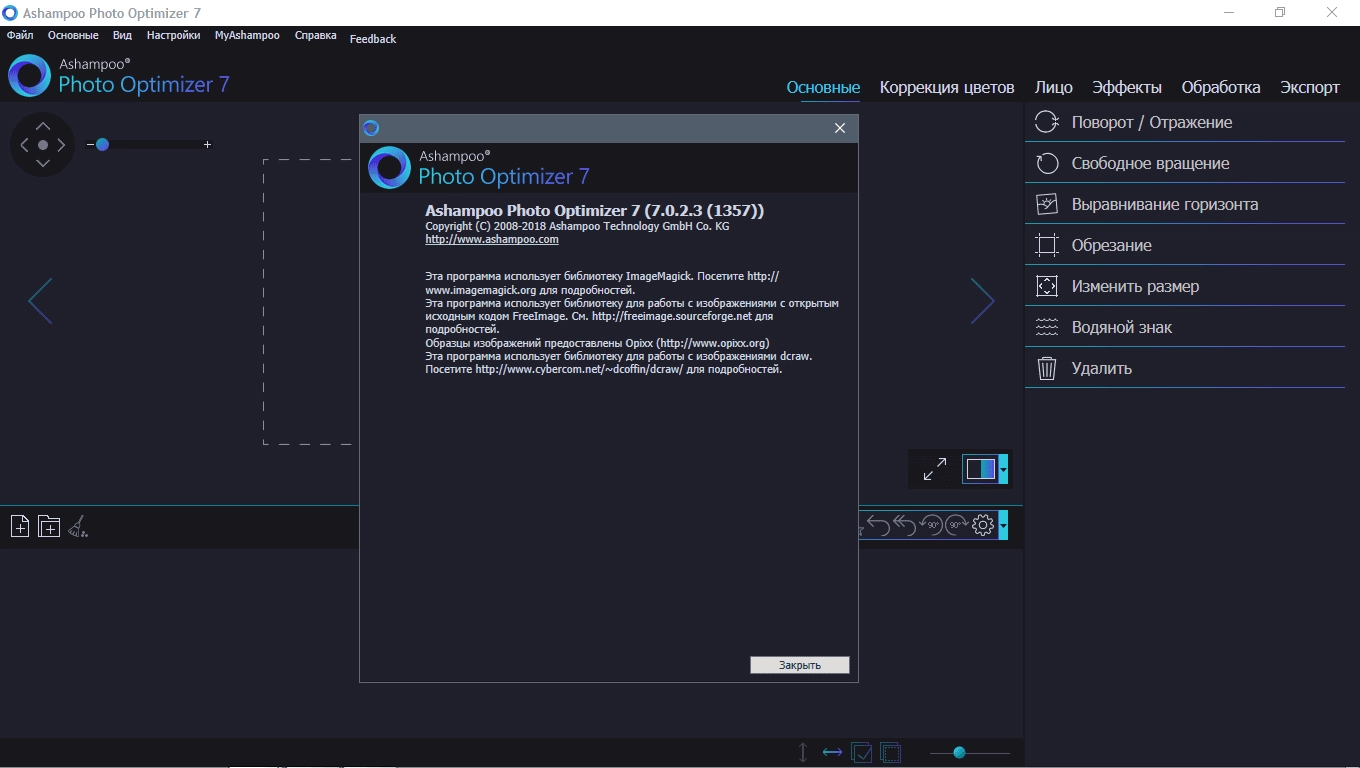Close the About dialog with X

[x=840, y=128]
